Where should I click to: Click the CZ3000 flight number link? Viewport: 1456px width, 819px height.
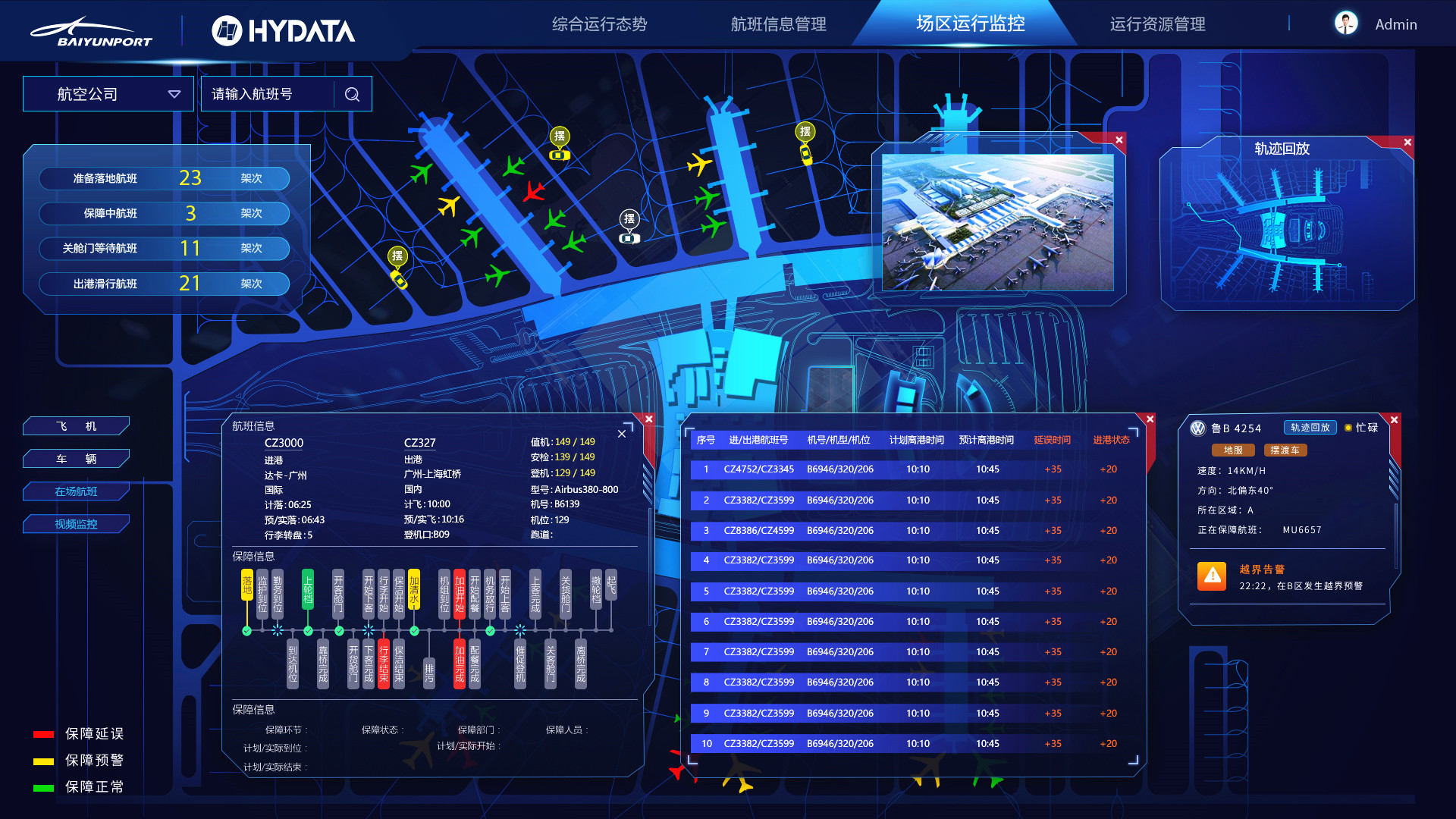click(x=284, y=443)
